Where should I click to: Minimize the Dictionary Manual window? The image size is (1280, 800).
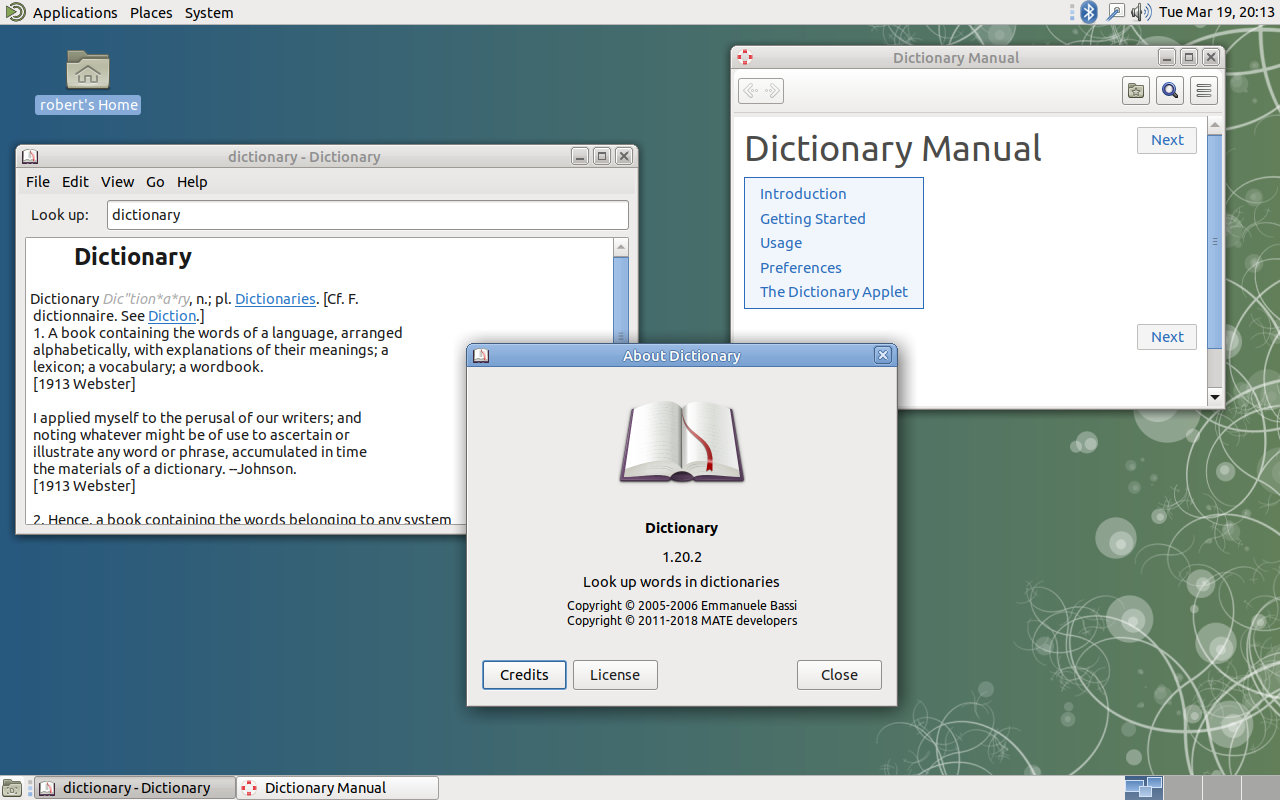pos(1167,57)
